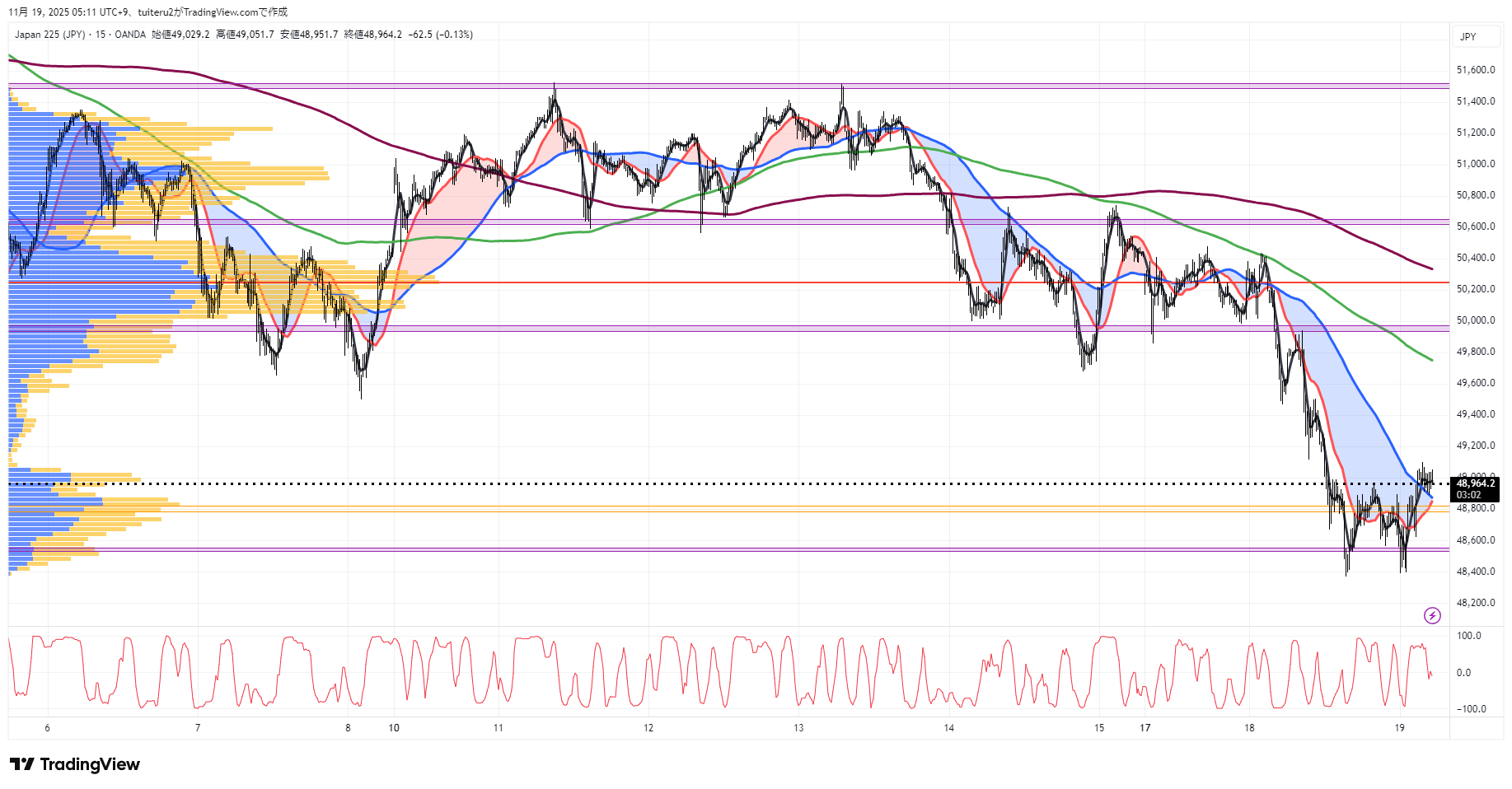The width and height of the screenshot is (1512, 789).
Task: Click date marker 19 on the time axis
Action: coord(1399,728)
